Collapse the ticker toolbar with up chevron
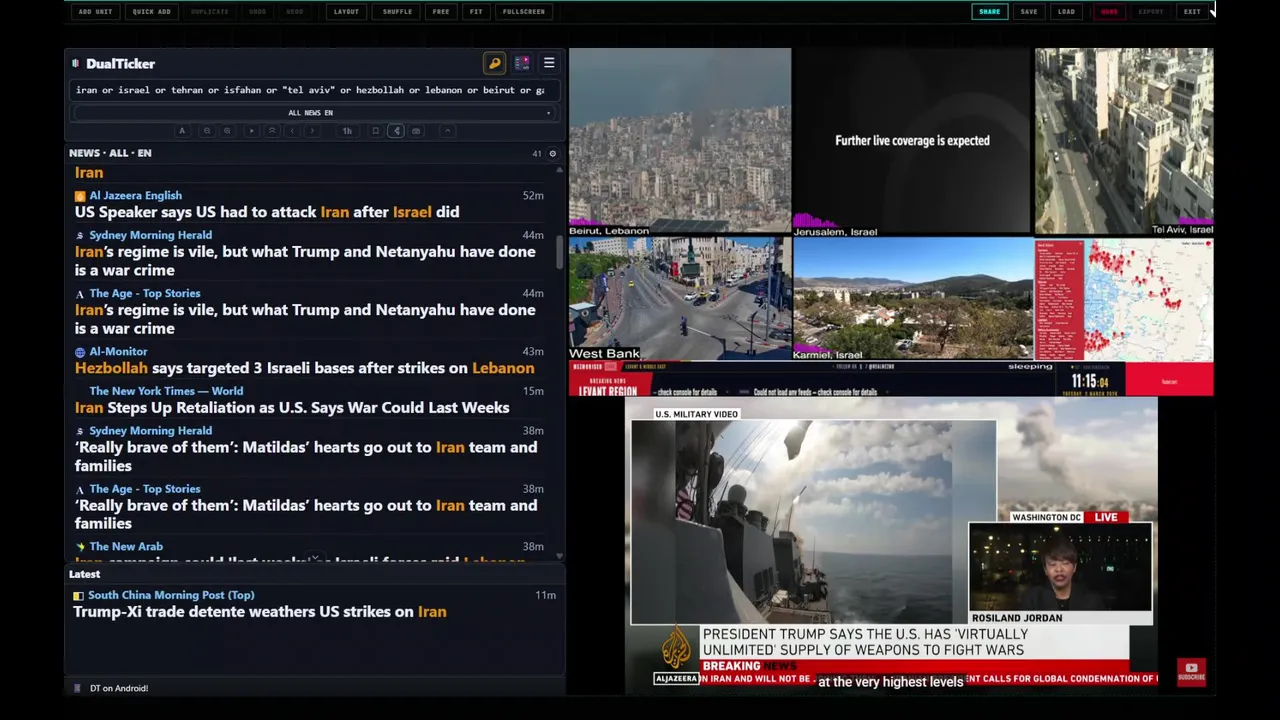Screen dimensions: 1280x720 (448, 131)
